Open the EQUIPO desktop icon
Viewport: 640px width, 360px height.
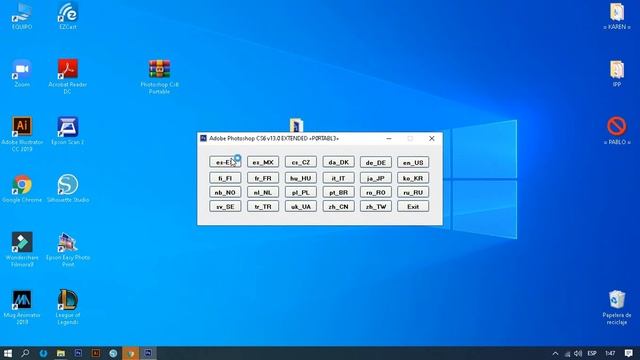pyautogui.click(x=22, y=16)
